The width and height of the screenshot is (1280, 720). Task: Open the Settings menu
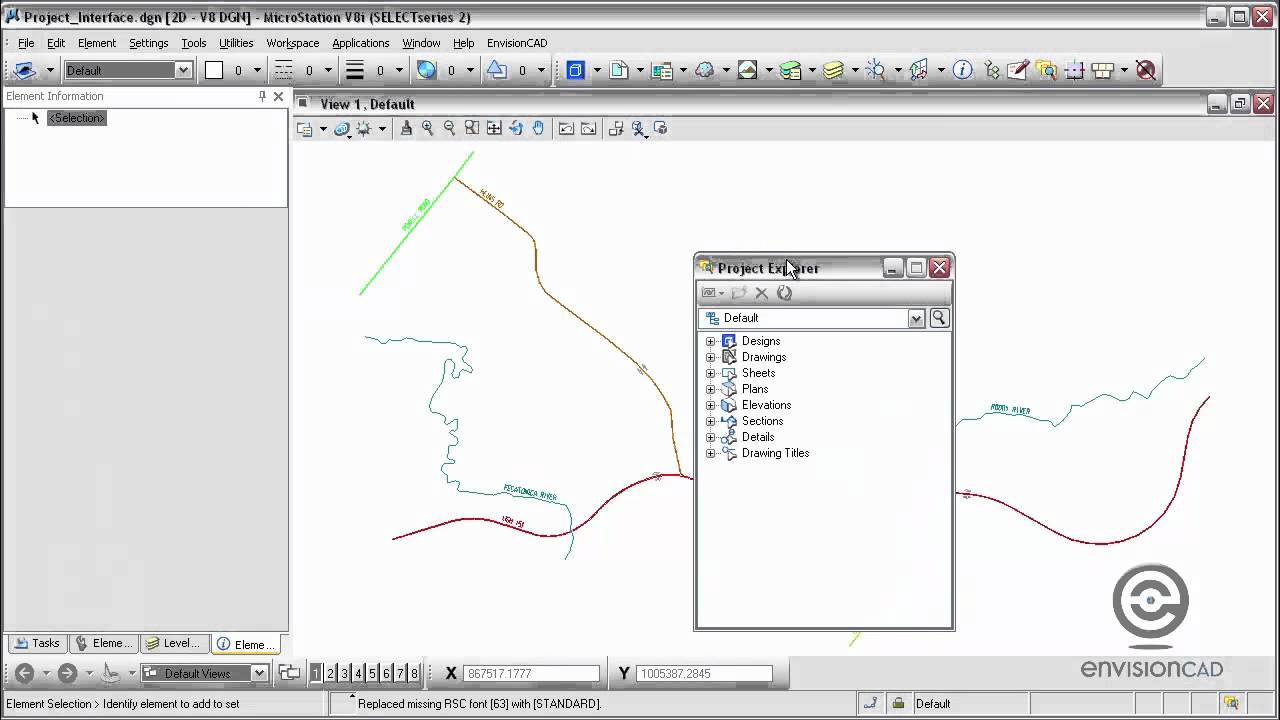(148, 43)
